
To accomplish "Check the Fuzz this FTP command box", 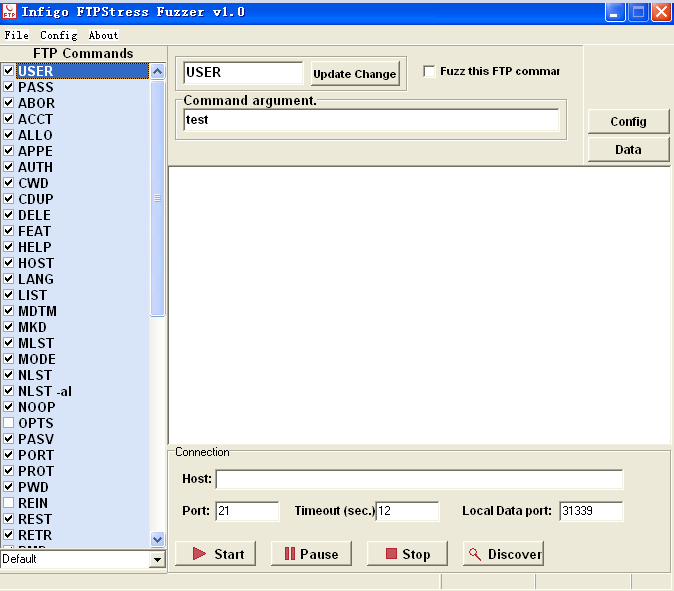I will [430, 71].
